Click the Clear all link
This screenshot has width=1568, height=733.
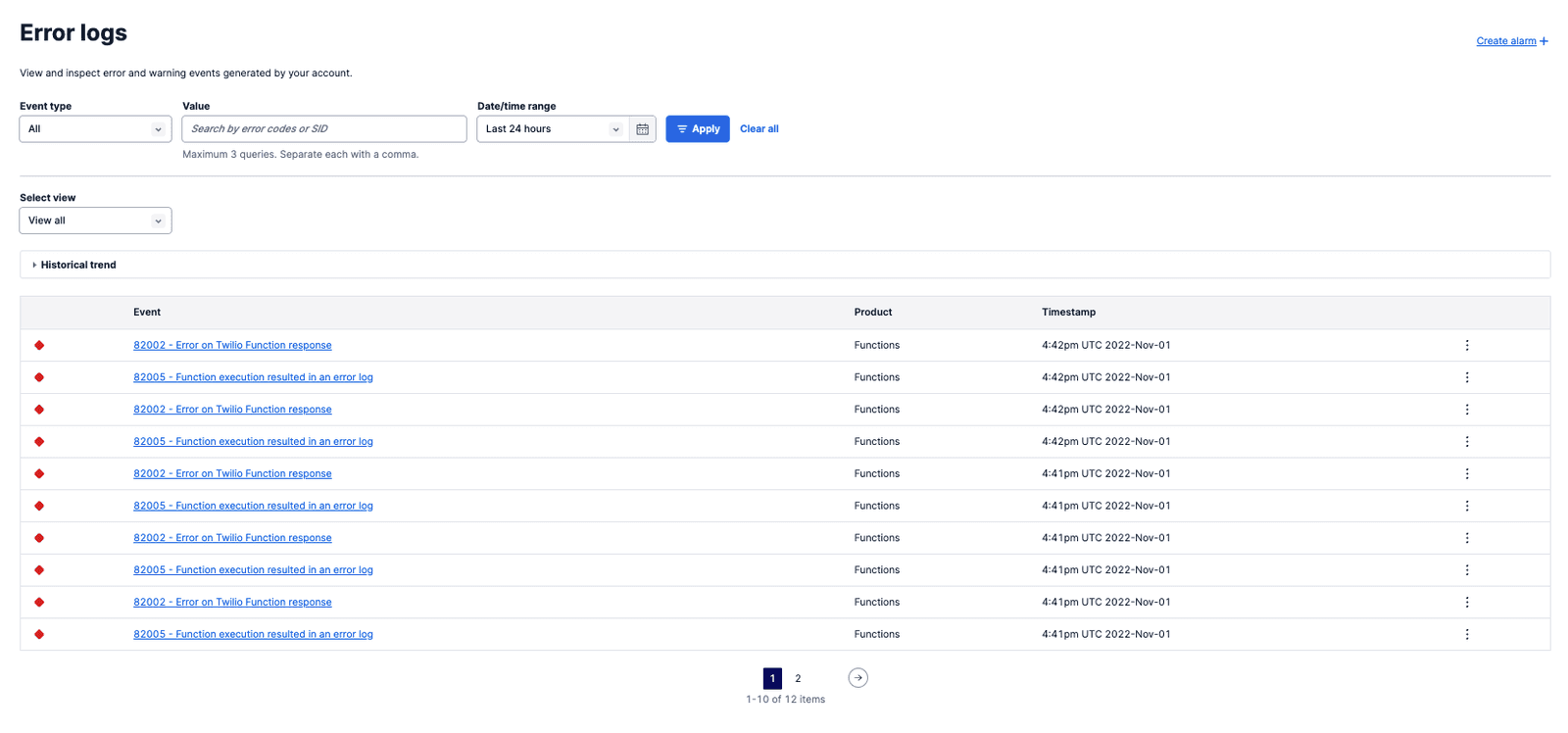tap(759, 129)
